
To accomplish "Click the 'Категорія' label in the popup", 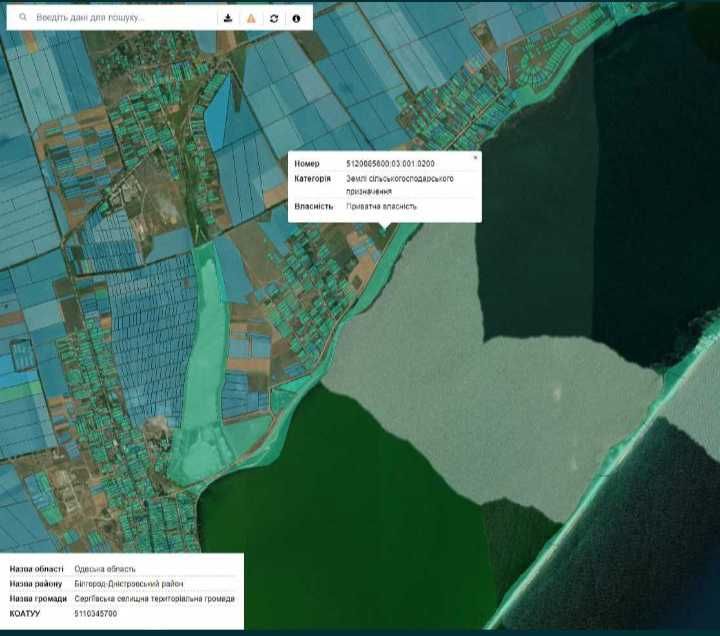I will 312,178.
